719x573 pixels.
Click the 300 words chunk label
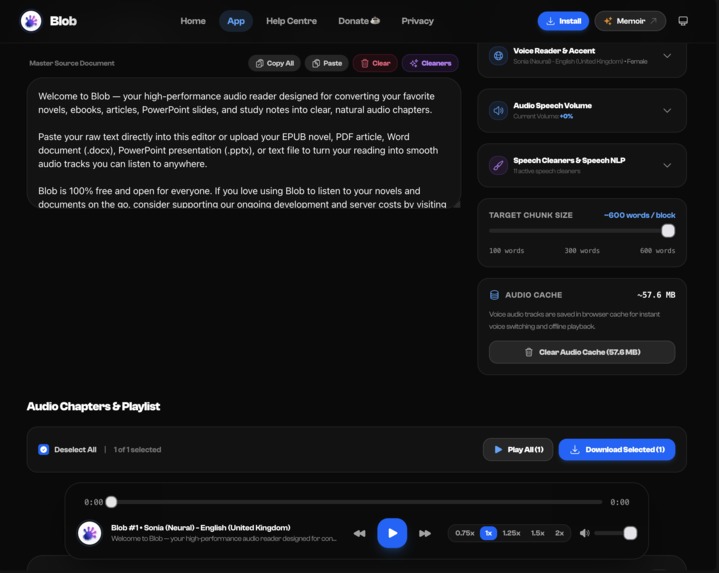582,251
